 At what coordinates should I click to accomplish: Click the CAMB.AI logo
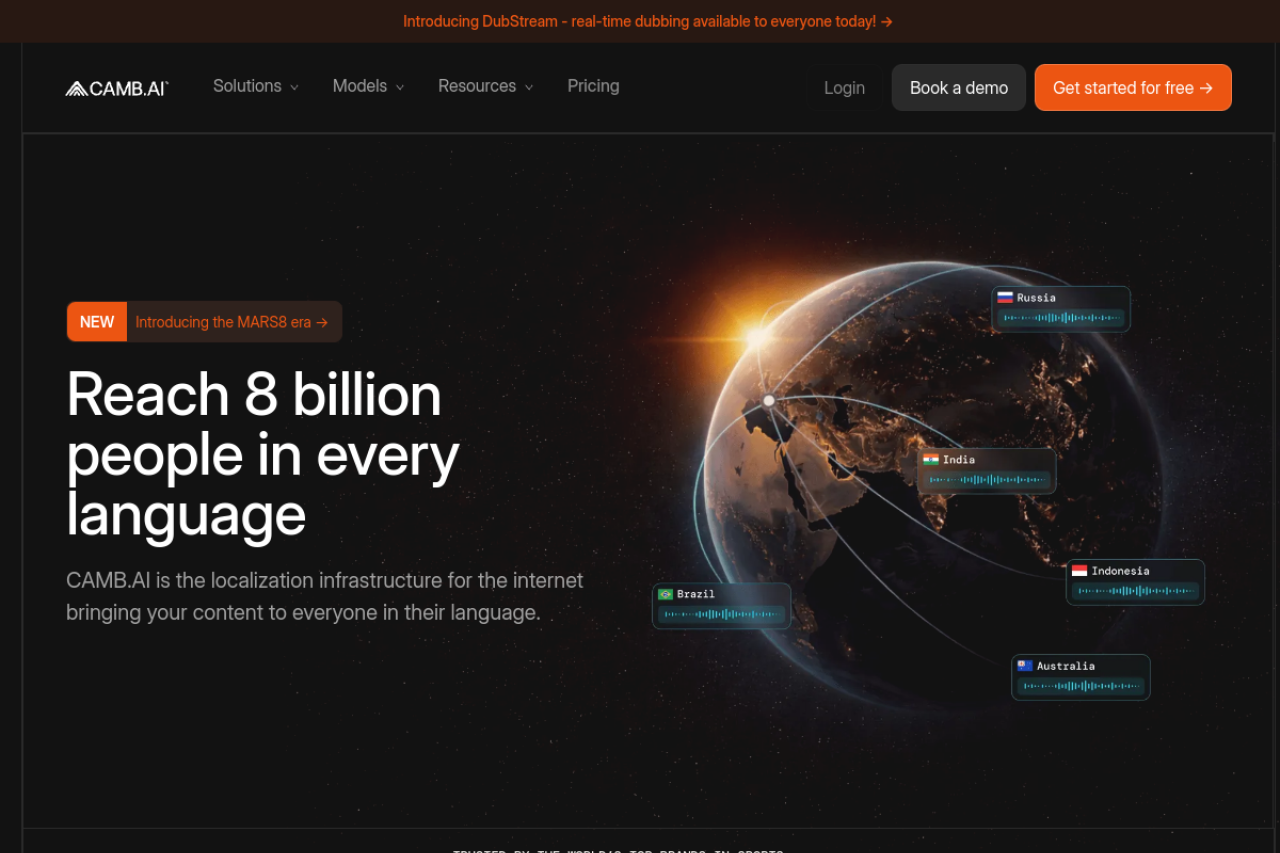pos(117,88)
